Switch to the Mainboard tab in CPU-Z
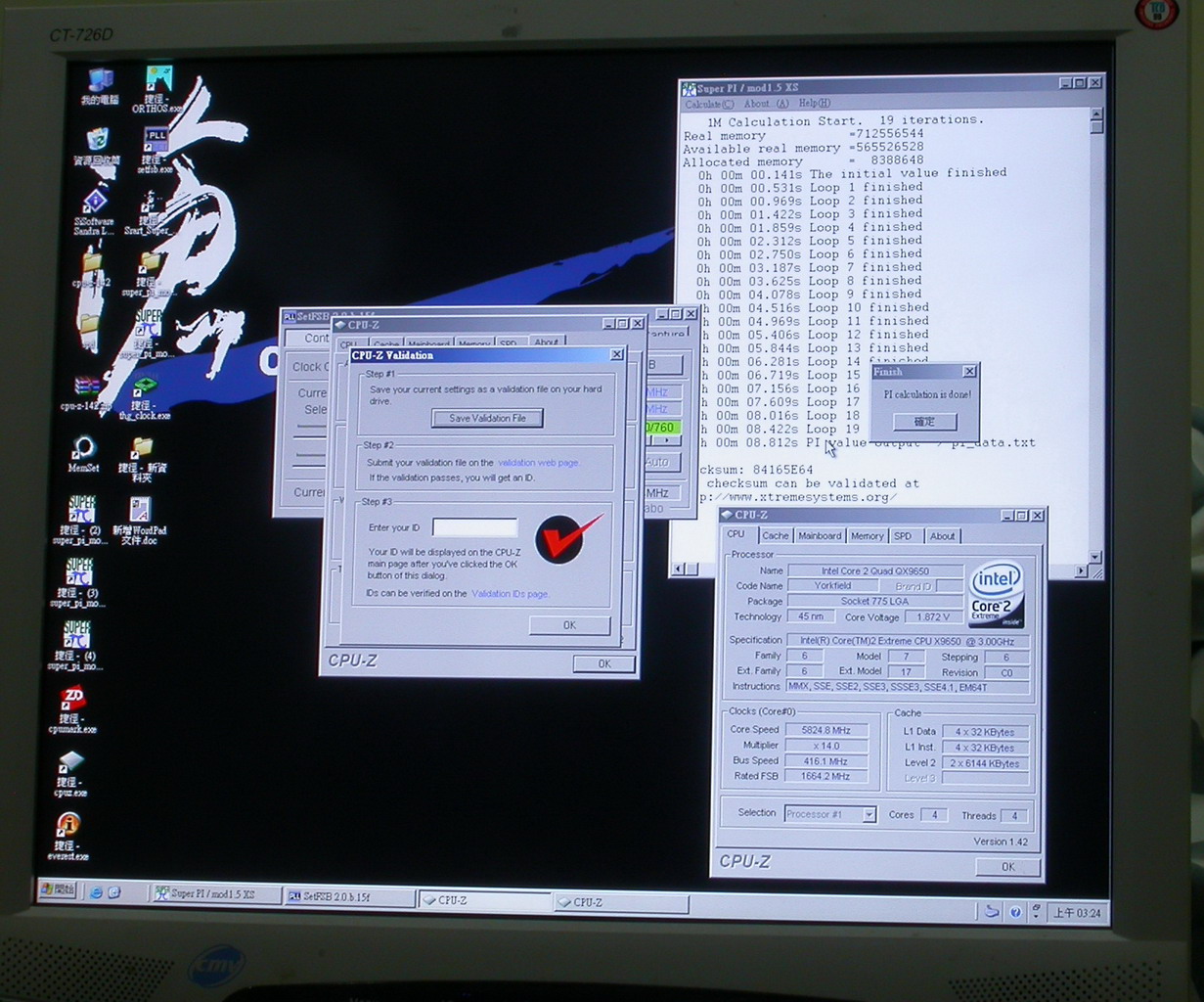 tap(819, 536)
